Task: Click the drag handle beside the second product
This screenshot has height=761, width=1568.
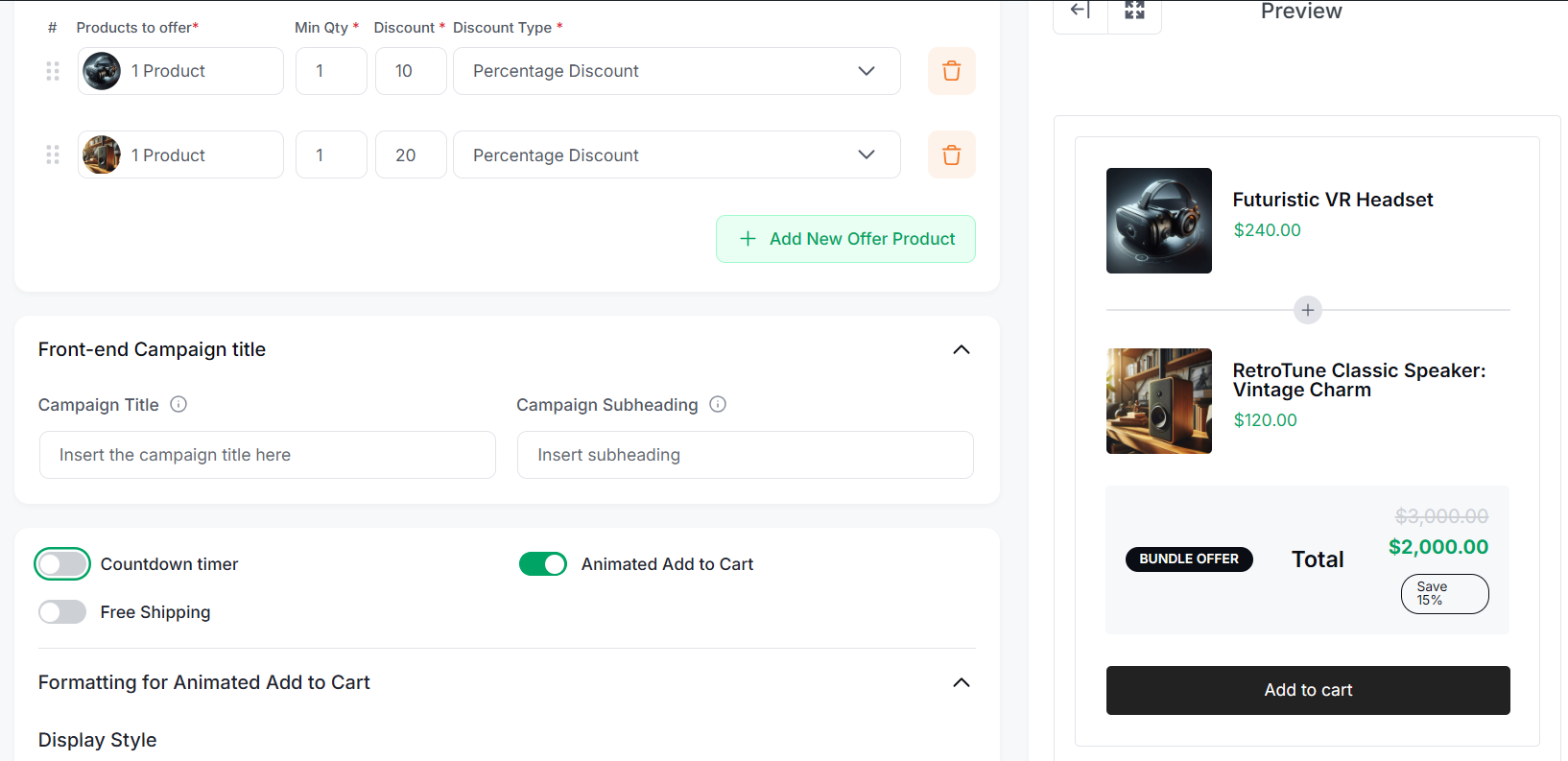Action: click(53, 155)
